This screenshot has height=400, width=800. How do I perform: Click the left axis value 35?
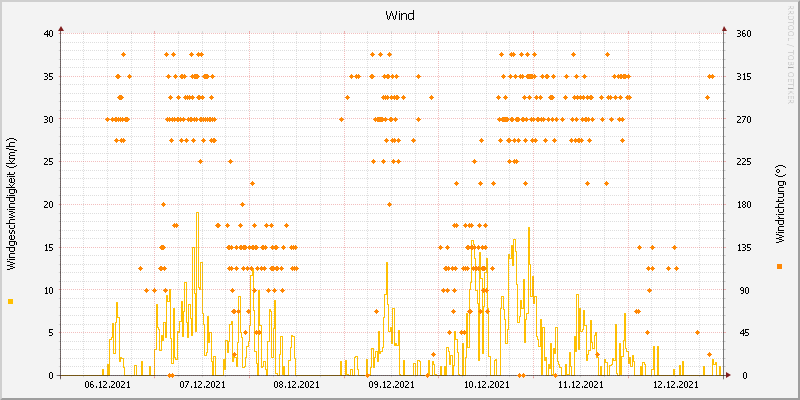click(x=48, y=77)
